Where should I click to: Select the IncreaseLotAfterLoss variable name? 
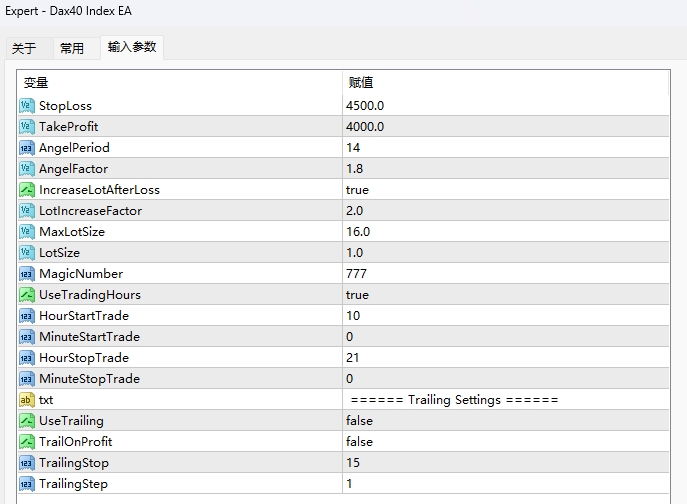click(x=99, y=190)
